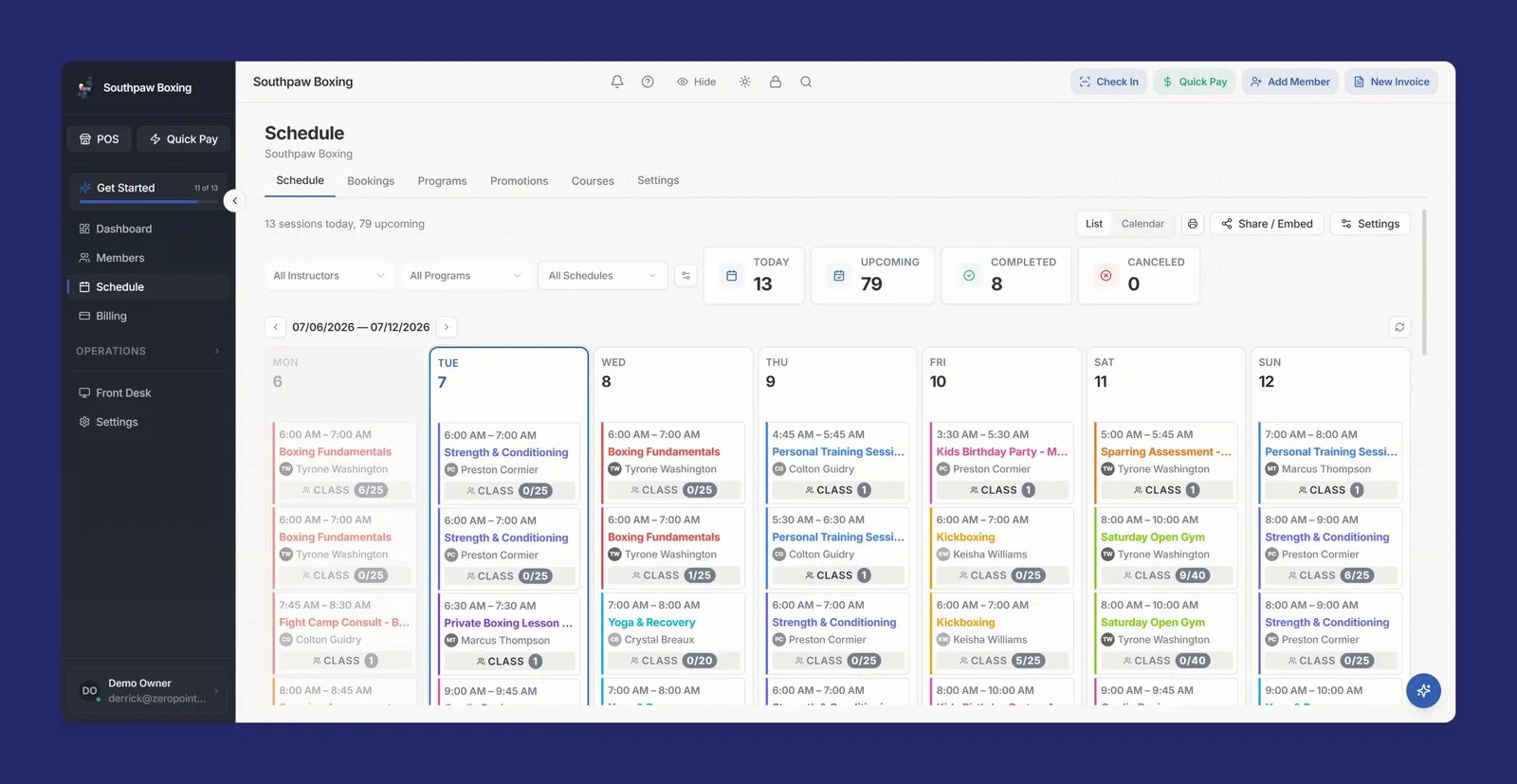
Task: Click the 9/40 badge on Saturday Open Gym
Action: pos(1192,575)
